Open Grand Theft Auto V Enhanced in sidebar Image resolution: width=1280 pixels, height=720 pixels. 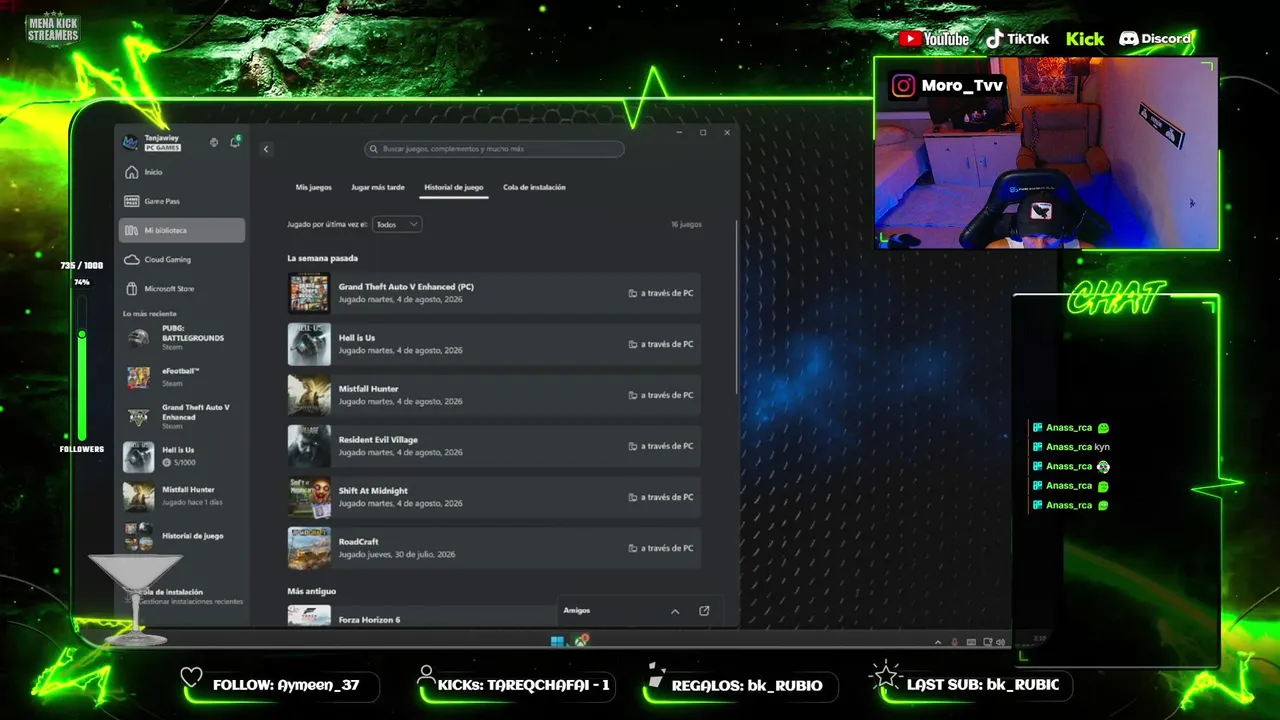182,416
